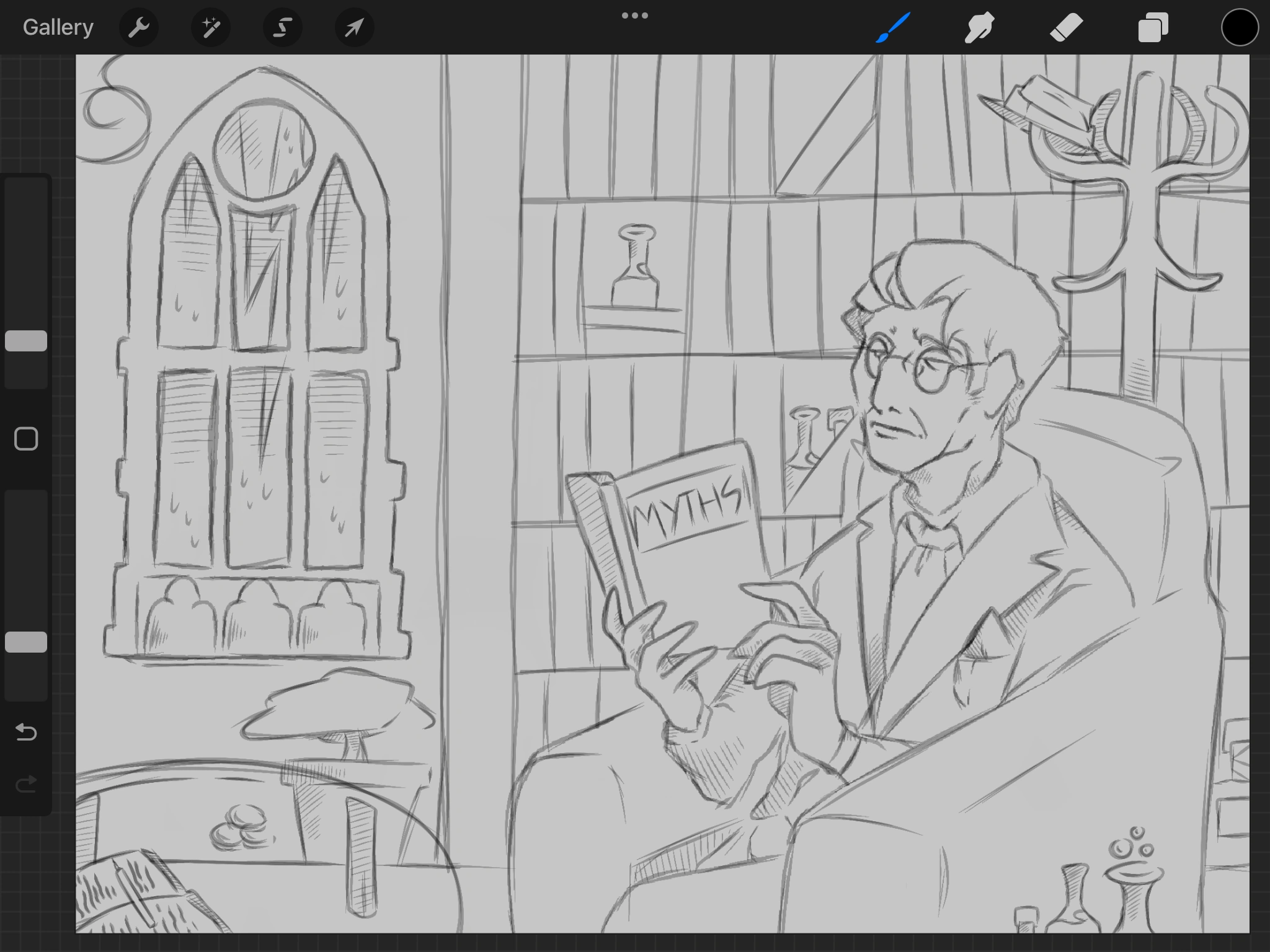
Task: Return to the Gallery
Action: coord(57,27)
